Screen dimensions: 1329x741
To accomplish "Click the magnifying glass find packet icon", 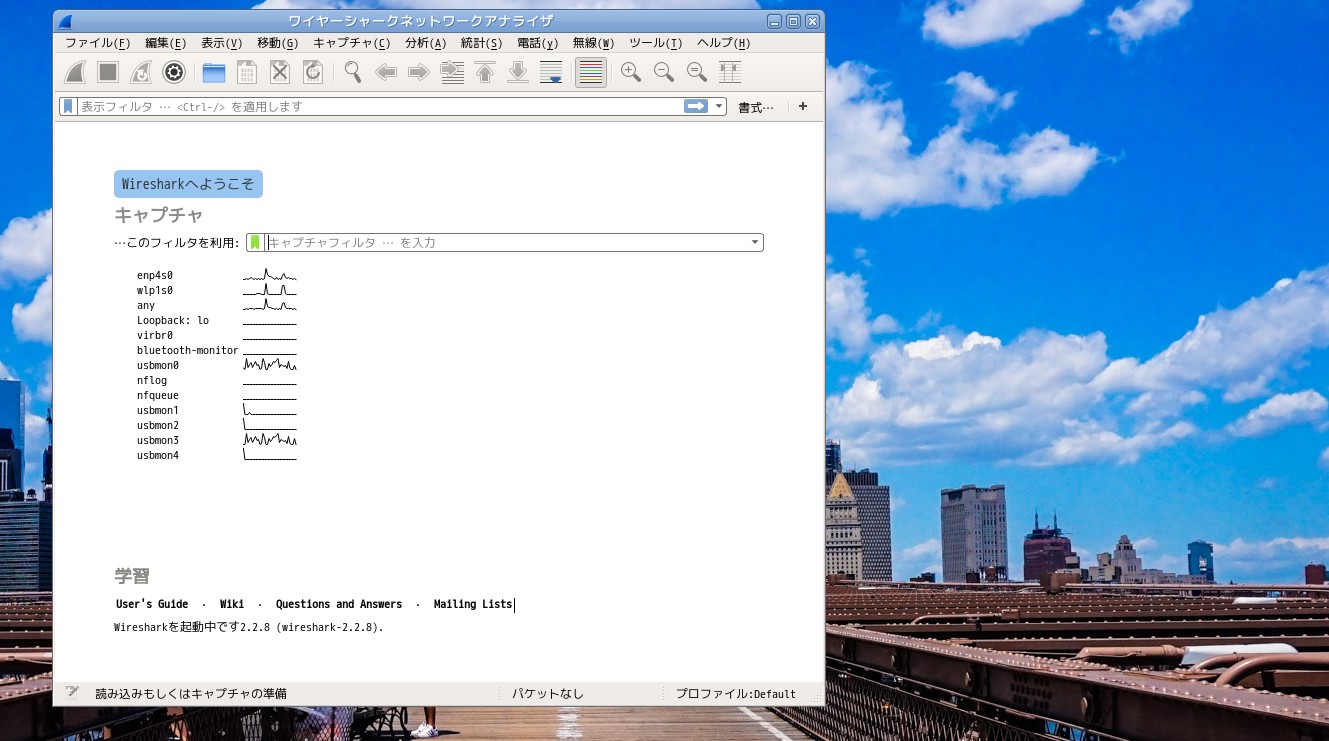I will click(352, 72).
